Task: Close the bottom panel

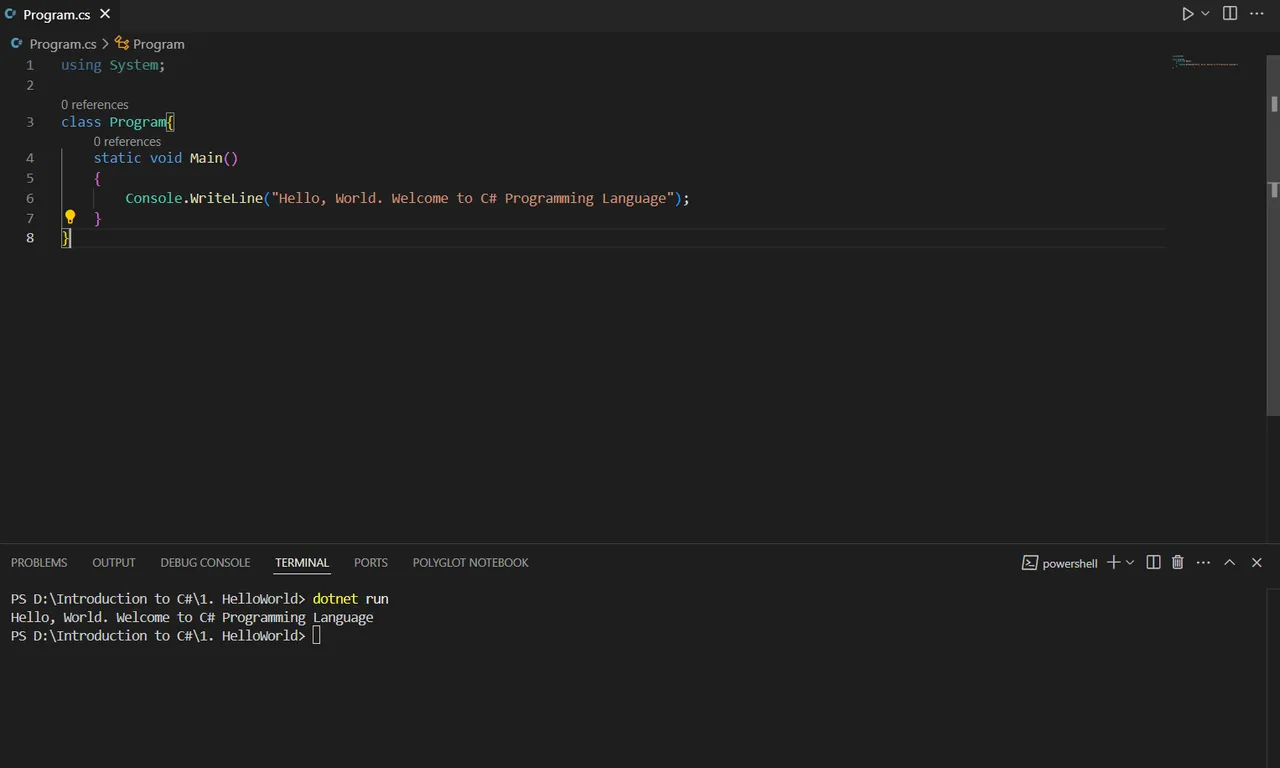Action: (1257, 563)
